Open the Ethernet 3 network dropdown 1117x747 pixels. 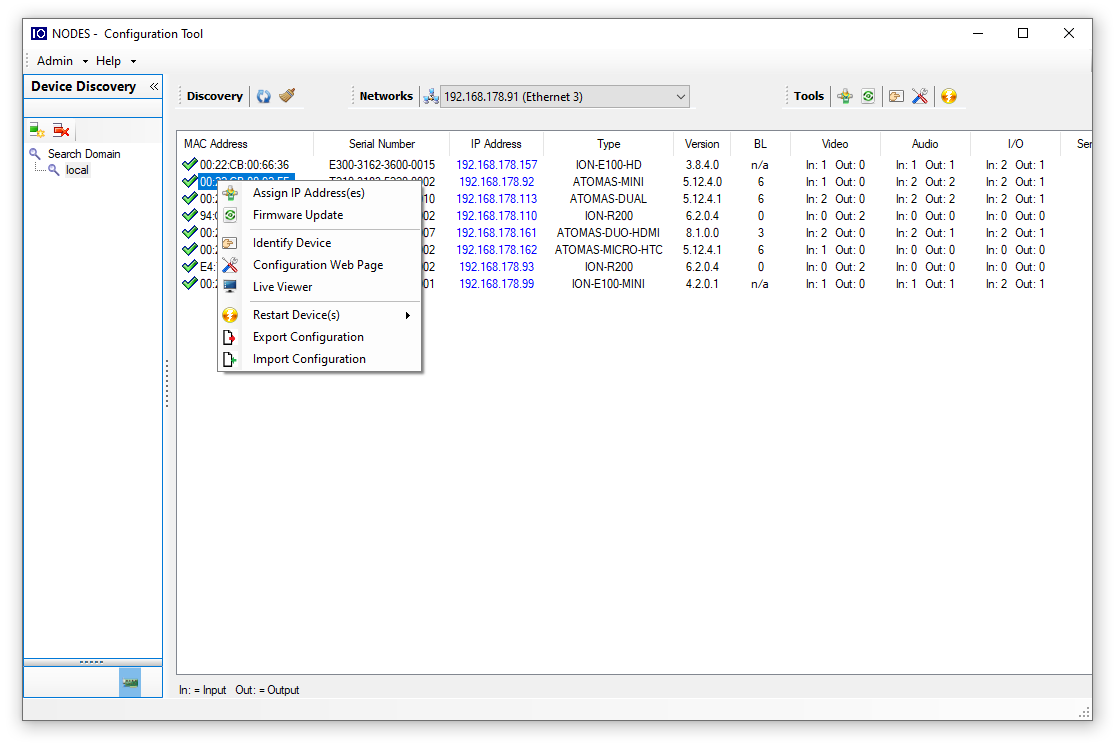680,96
